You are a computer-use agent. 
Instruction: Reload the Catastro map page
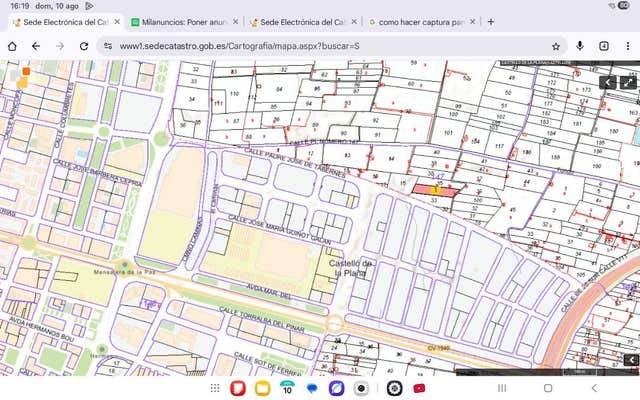point(84,46)
